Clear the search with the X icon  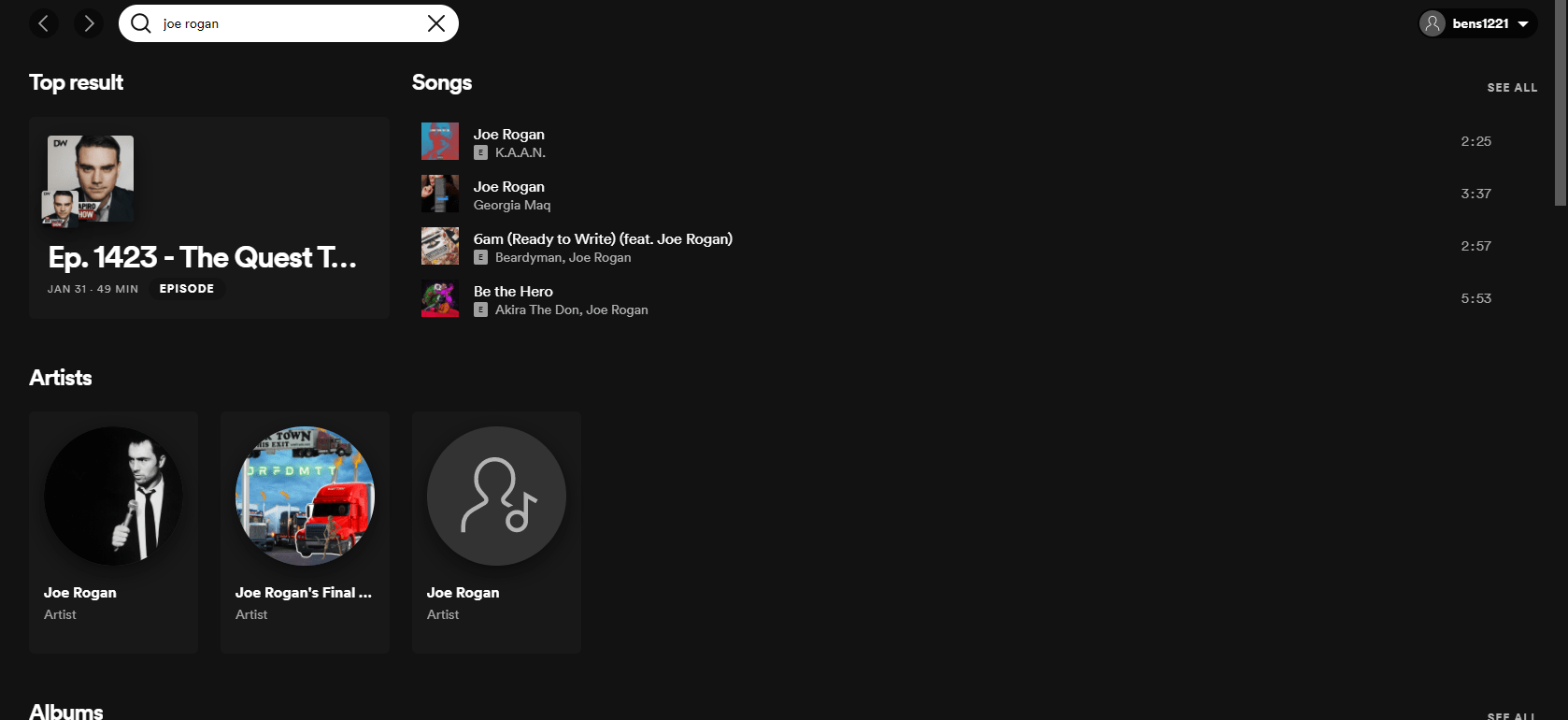click(436, 23)
